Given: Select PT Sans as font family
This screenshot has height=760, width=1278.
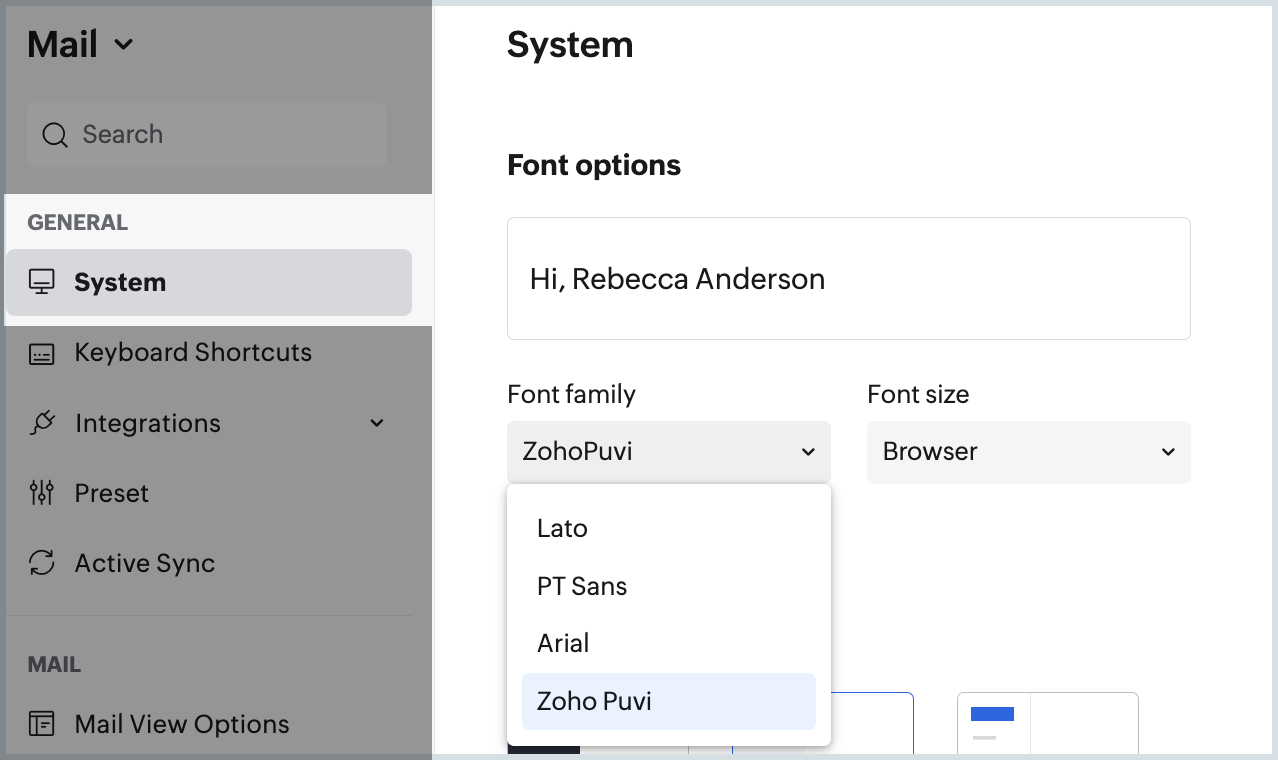Looking at the screenshot, I should 582,586.
